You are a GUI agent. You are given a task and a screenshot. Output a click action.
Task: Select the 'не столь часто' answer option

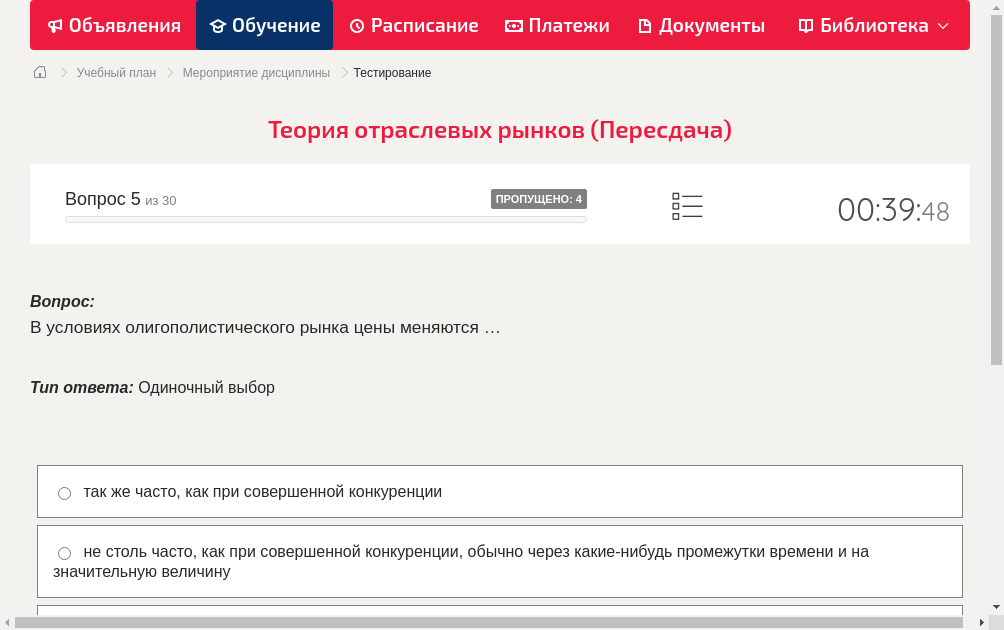tap(64, 553)
